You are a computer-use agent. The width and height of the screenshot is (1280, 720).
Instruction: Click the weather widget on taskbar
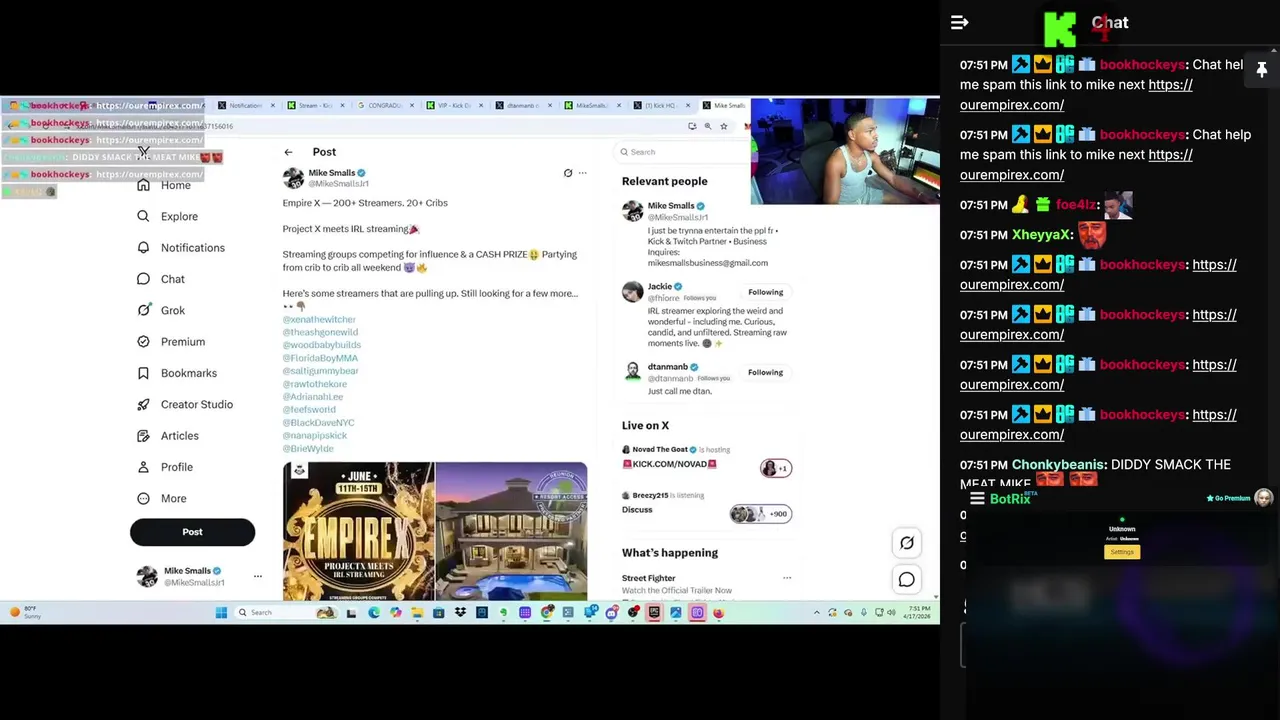[x=26, y=612]
